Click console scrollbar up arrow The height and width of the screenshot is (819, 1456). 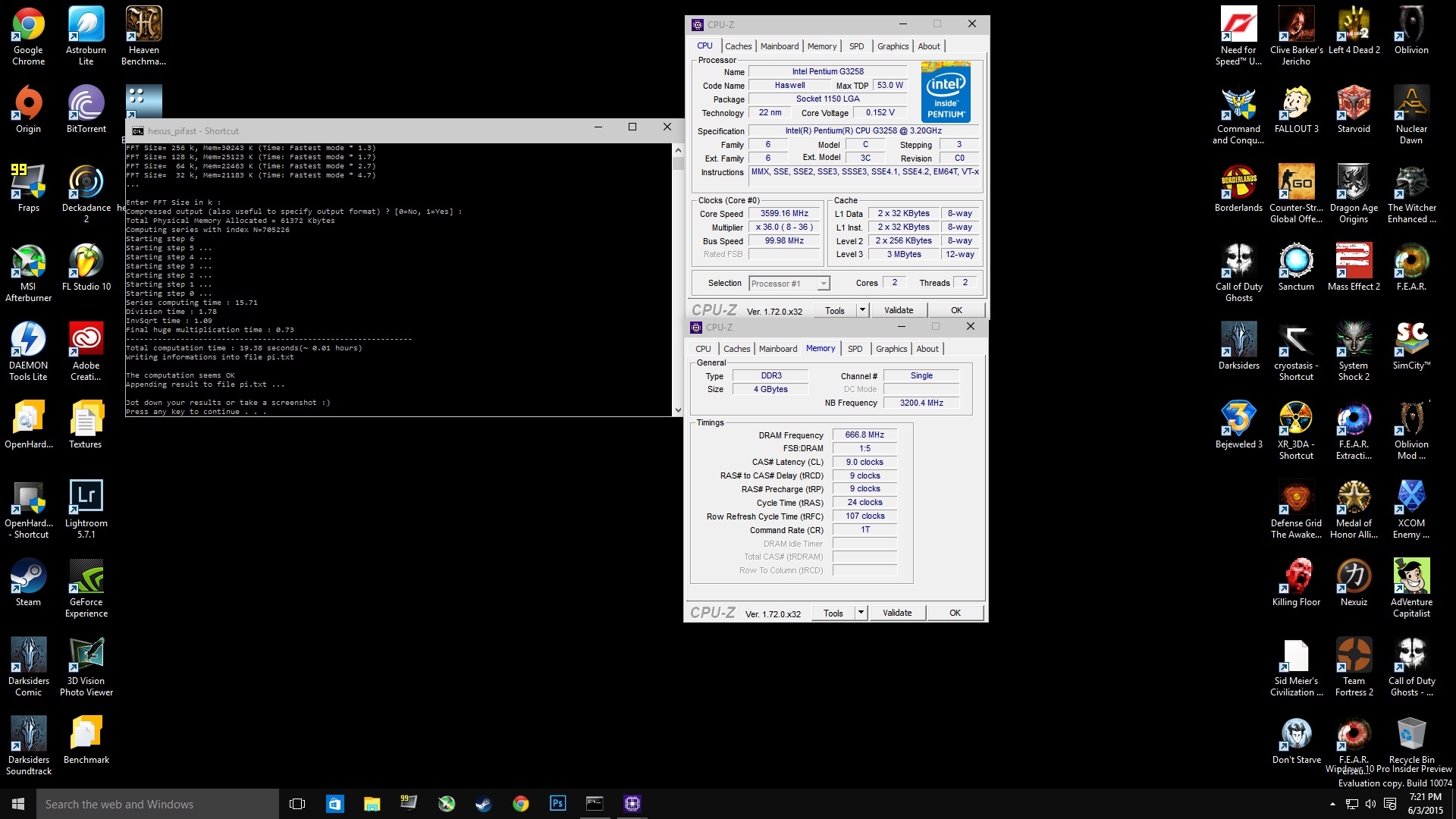[678, 149]
